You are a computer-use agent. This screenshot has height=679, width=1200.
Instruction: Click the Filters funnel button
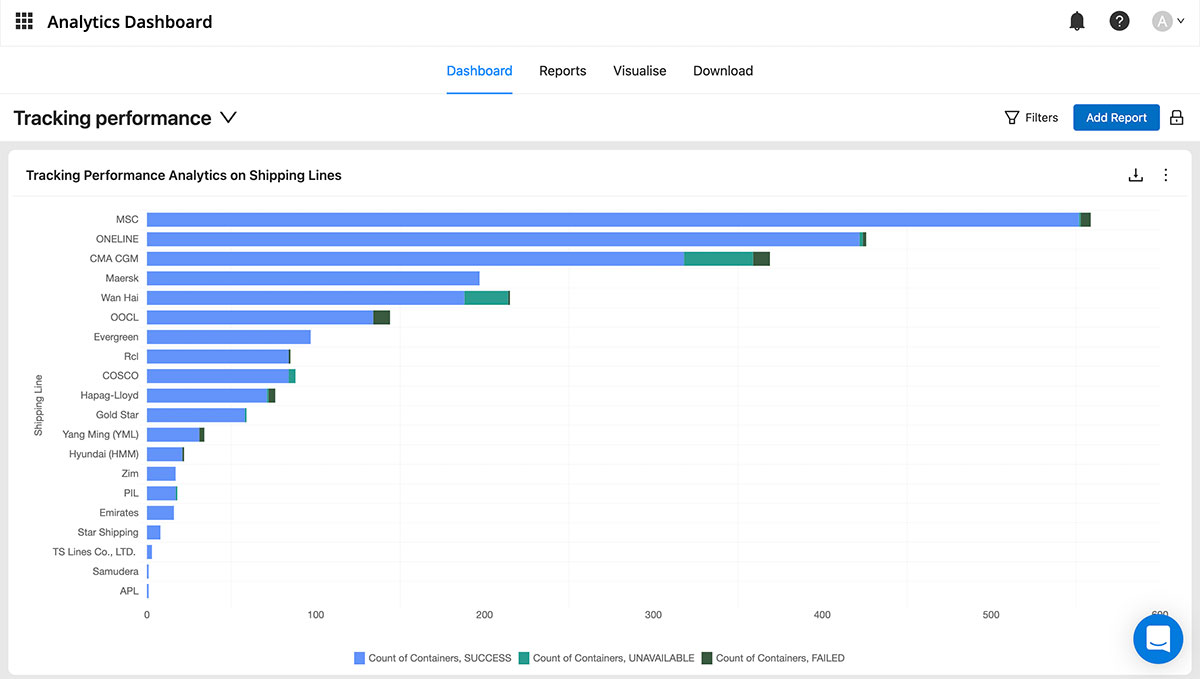pos(1031,118)
